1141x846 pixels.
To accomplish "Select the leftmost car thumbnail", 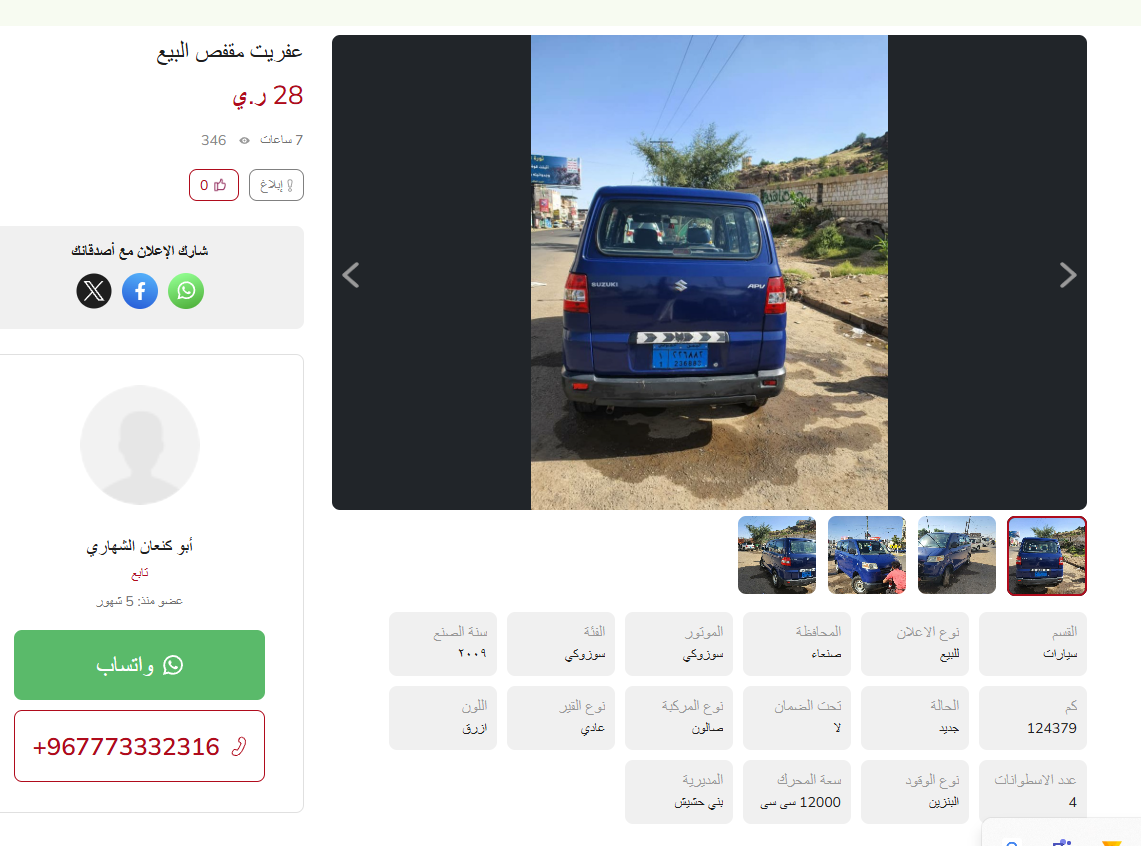I will coord(777,556).
